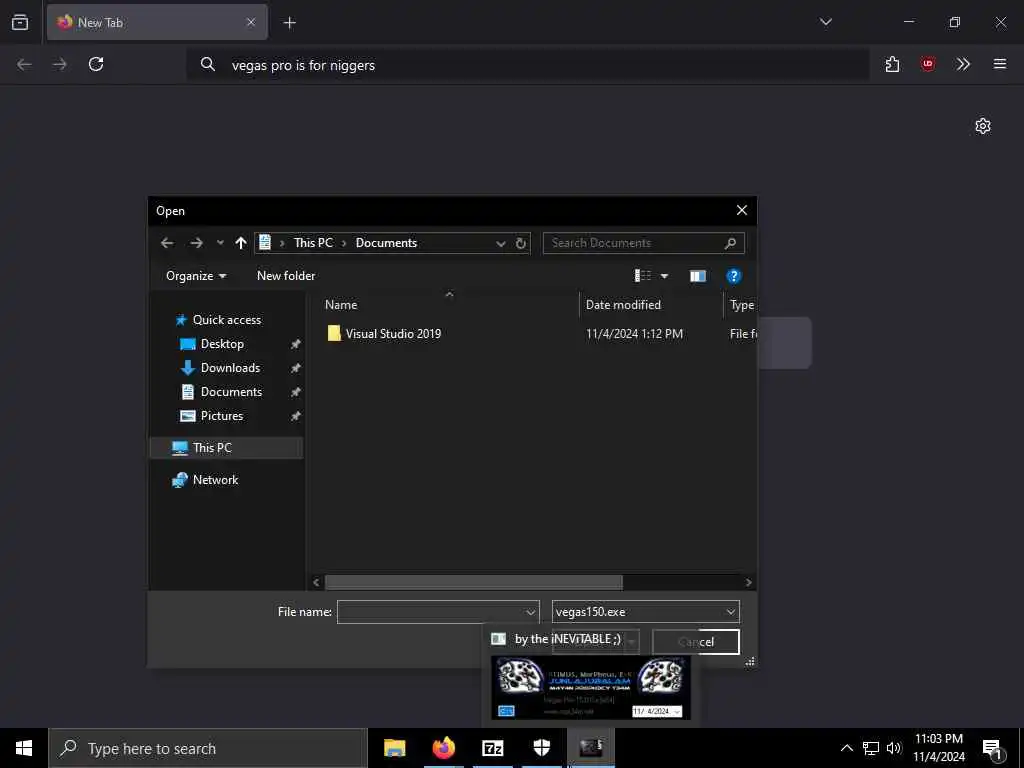Open the vegas150.exe file type dropdown

click(645, 612)
